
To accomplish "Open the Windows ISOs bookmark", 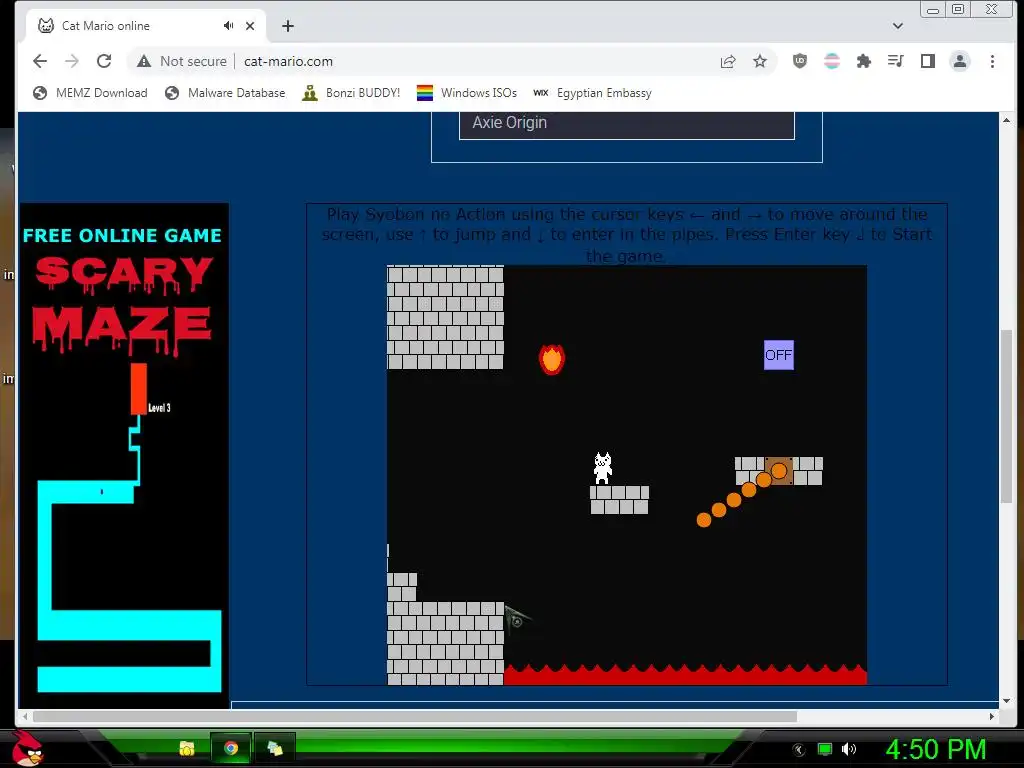I will [x=467, y=93].
